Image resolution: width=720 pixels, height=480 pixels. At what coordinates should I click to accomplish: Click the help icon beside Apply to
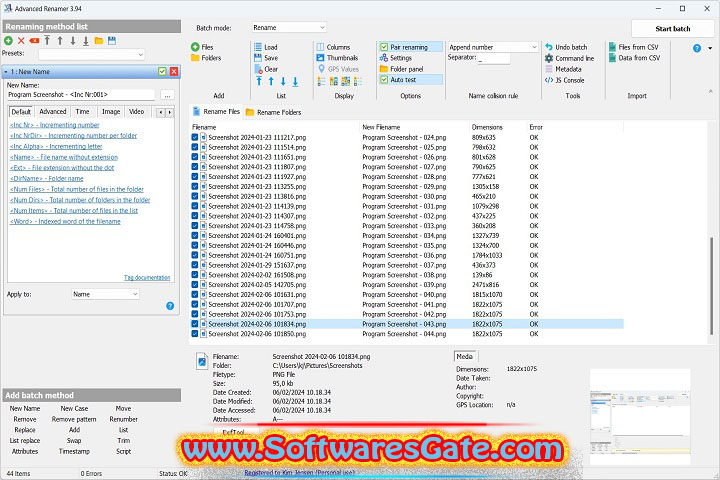(170, 306)
